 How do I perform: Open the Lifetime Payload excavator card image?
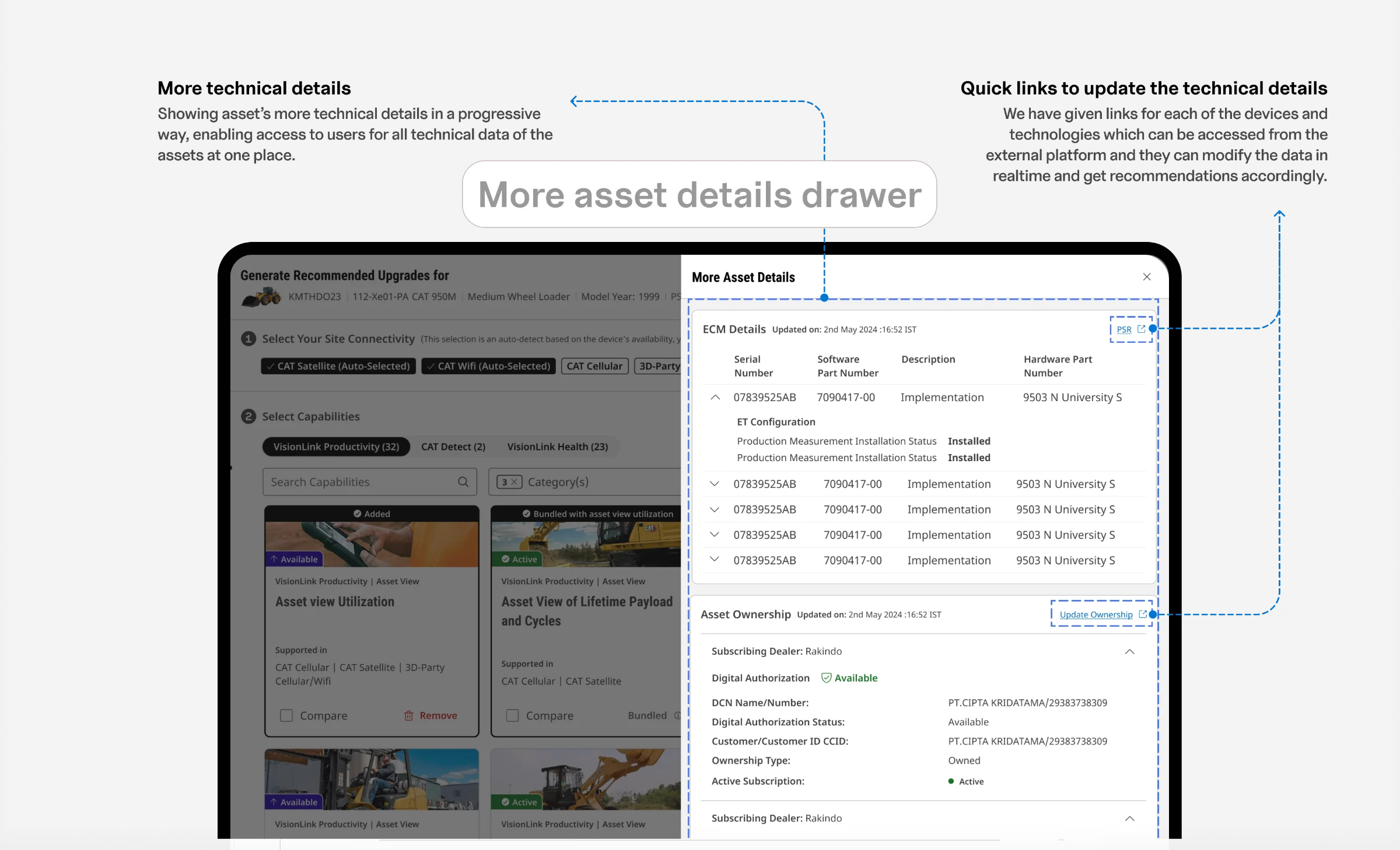(x=586, y=544)
